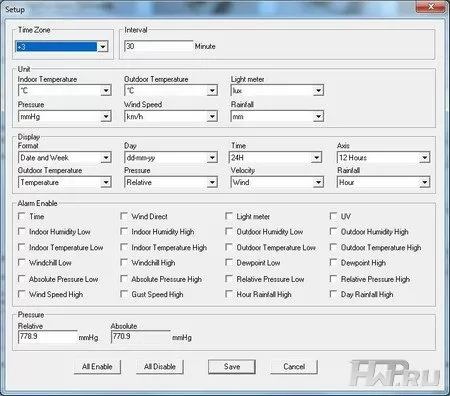The width and height of the screenshot is (450, 396).
Task: Open the Rainfall unit dropdown showing mm
Action: 277,116
